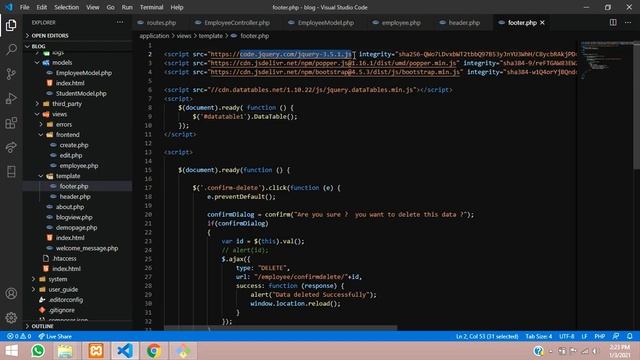Expand the Open Editors section
Viewport: 640px width, 360px height.
tap(50, 36)
